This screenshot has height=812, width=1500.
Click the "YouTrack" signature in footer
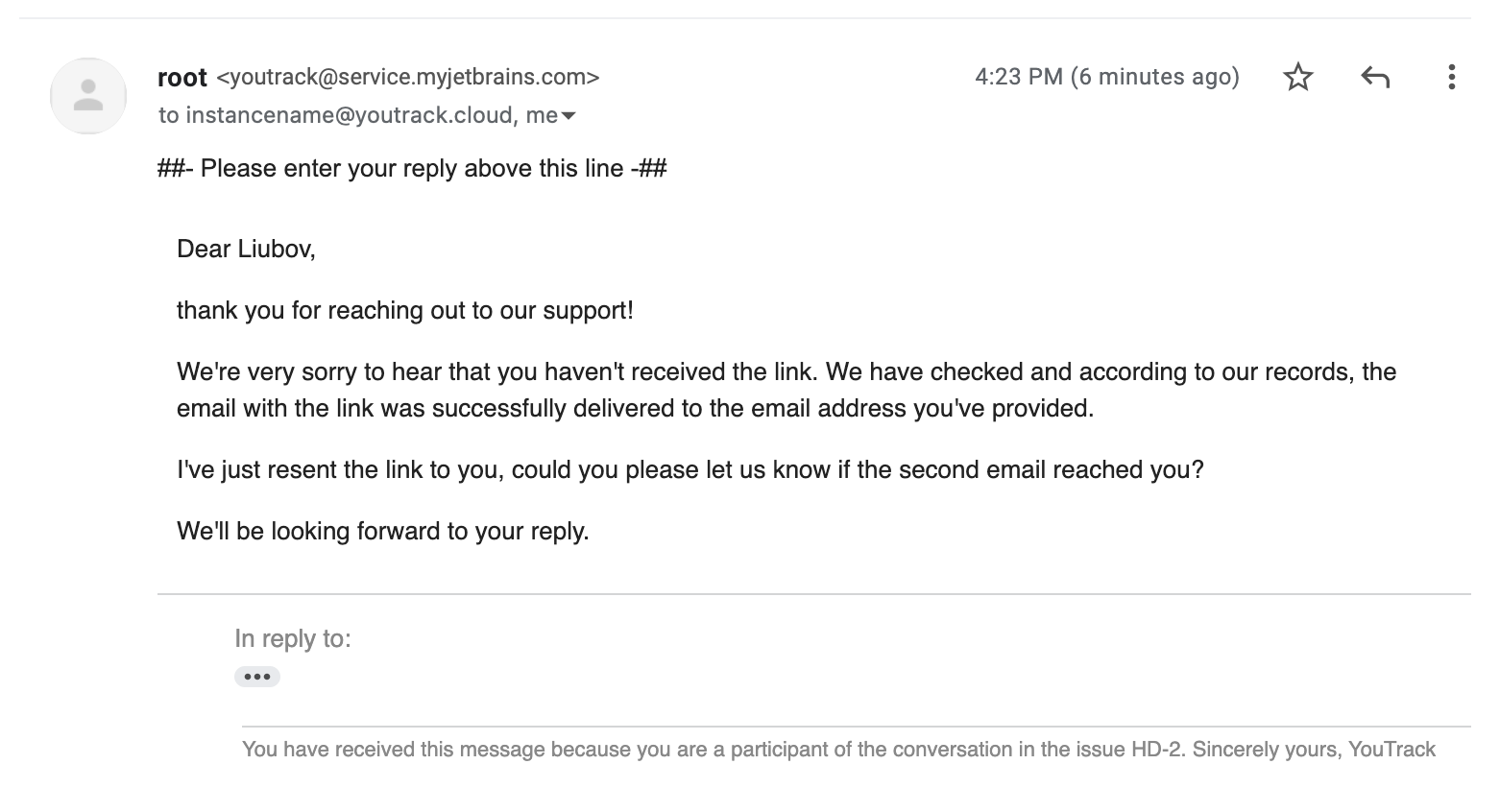tap(1391, 750)
